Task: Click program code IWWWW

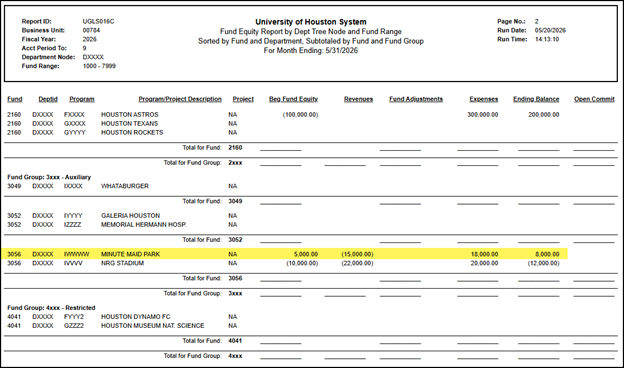Action: (77, 254)
